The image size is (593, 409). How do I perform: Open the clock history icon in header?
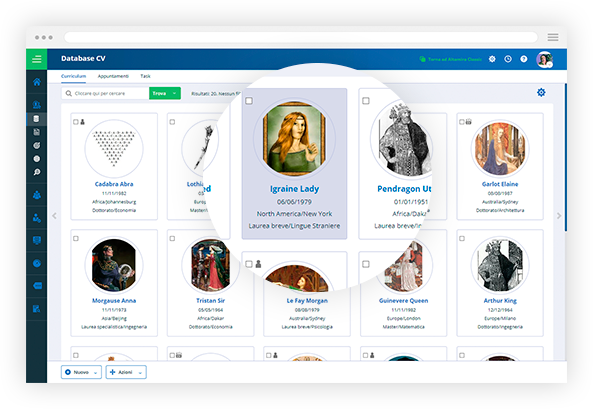tap(508, 59)
